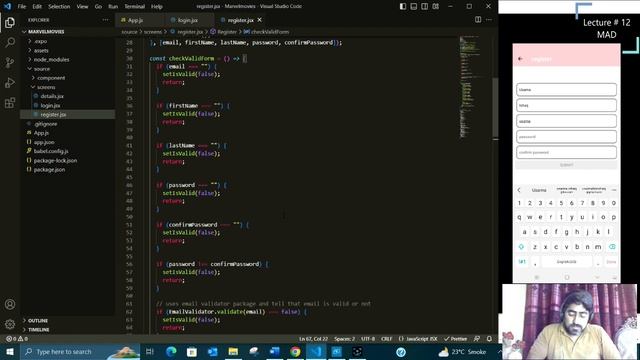Click the Prettier status bar item

point(456,339)
